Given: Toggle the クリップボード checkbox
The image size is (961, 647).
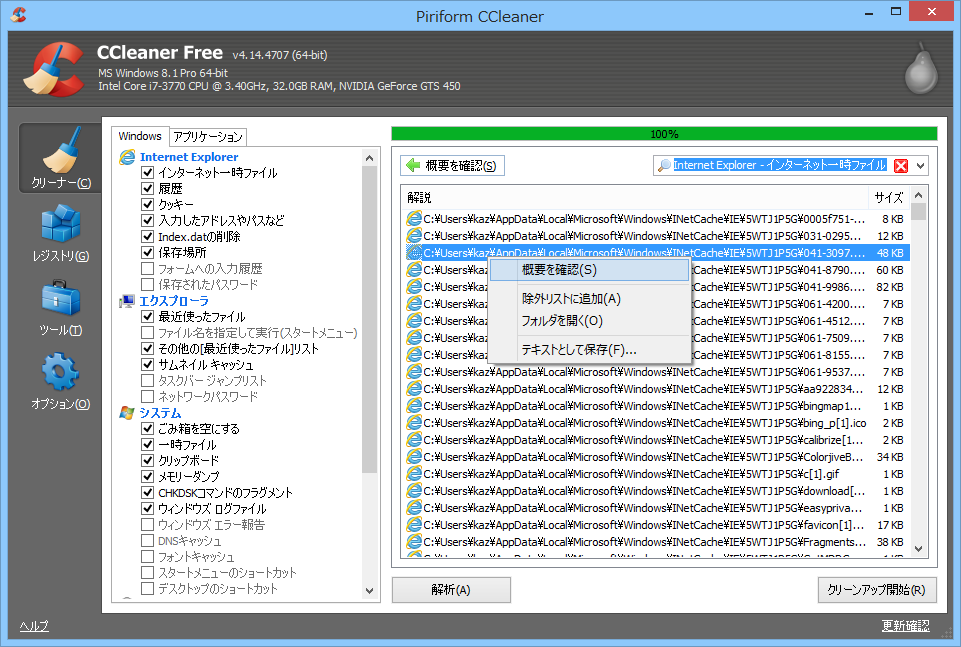Looking at the screenshot, I should coord(147,460).
